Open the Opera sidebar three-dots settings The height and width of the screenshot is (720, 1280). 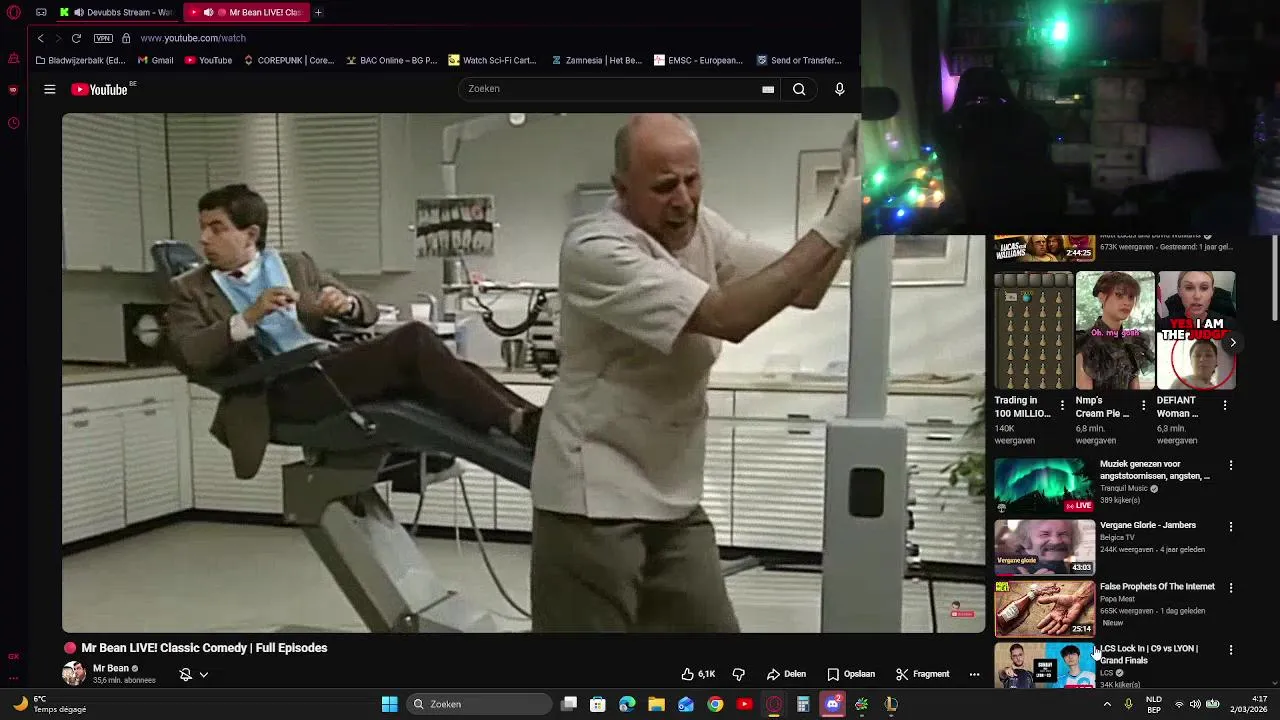pyautogui.click(x=13, y=678)
